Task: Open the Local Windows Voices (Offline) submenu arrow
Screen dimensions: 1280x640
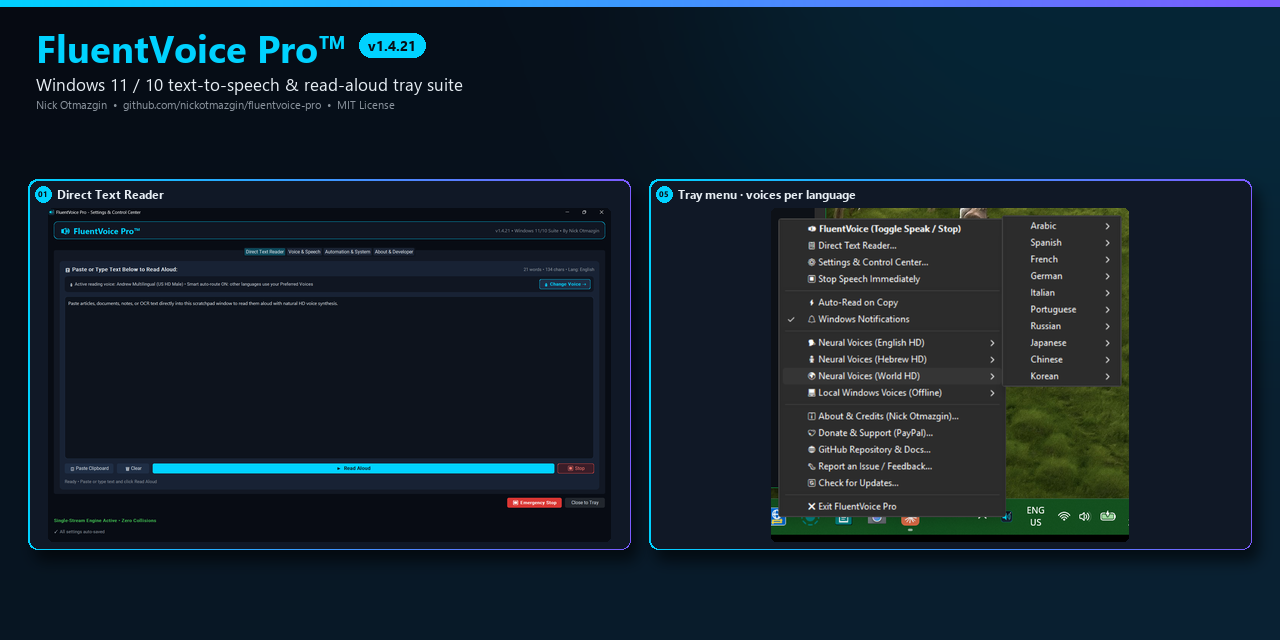Action: (x=992, y=393)
